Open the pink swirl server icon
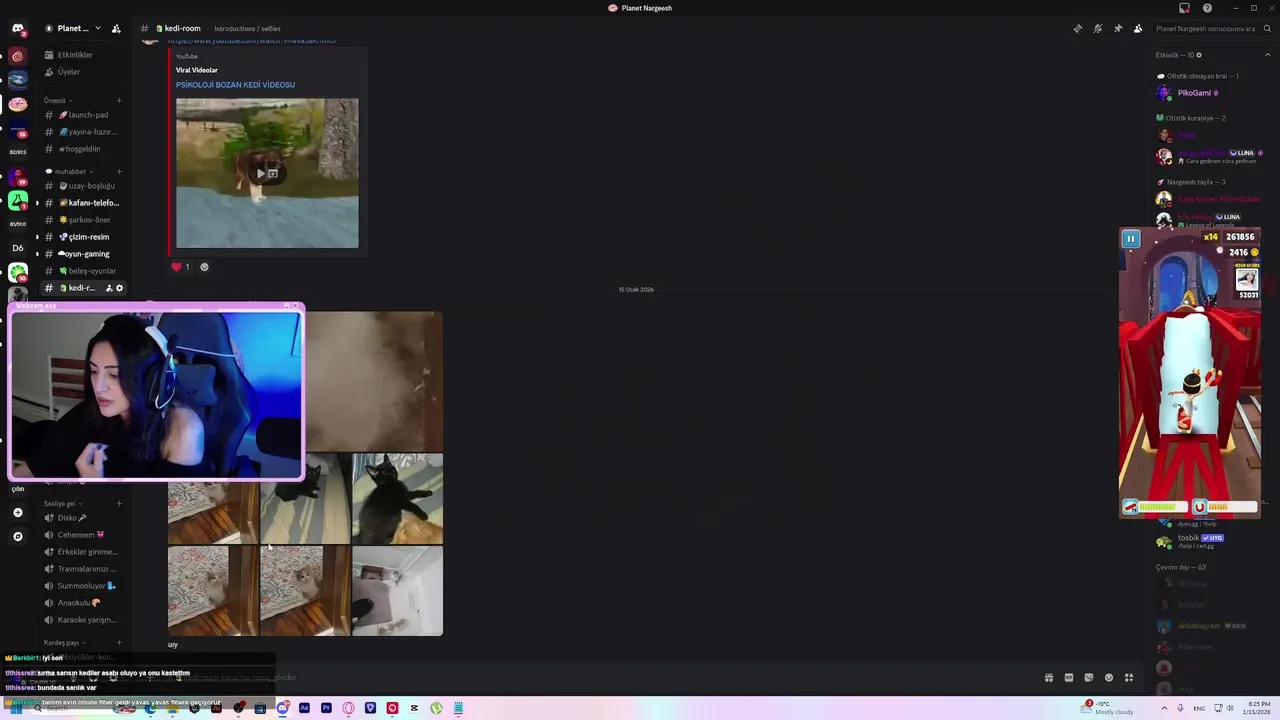The image size is (1280, 720). pos(17,56)
